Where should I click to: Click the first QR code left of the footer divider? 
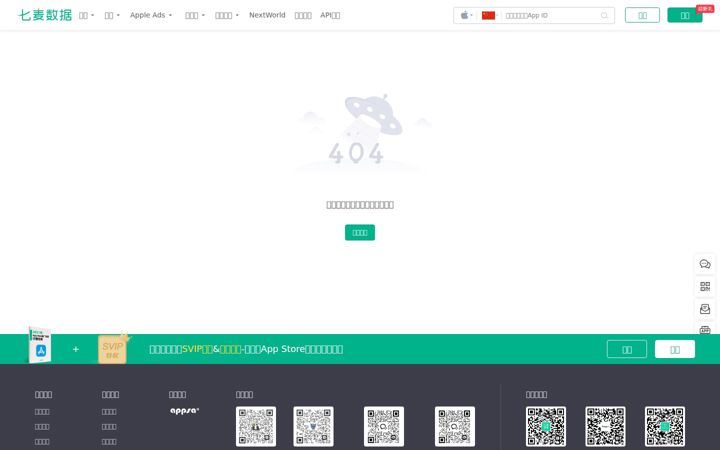(x=256, y=426)
